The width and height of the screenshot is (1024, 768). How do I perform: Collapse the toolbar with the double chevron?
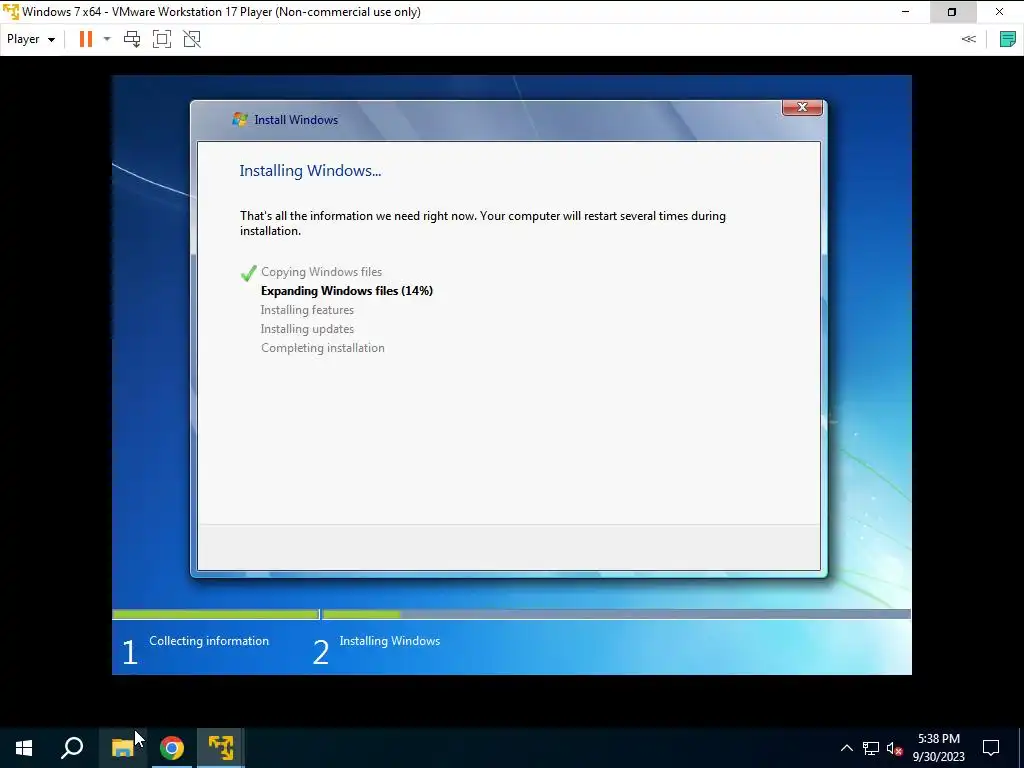pyautogui.click(x=968, y=39)
